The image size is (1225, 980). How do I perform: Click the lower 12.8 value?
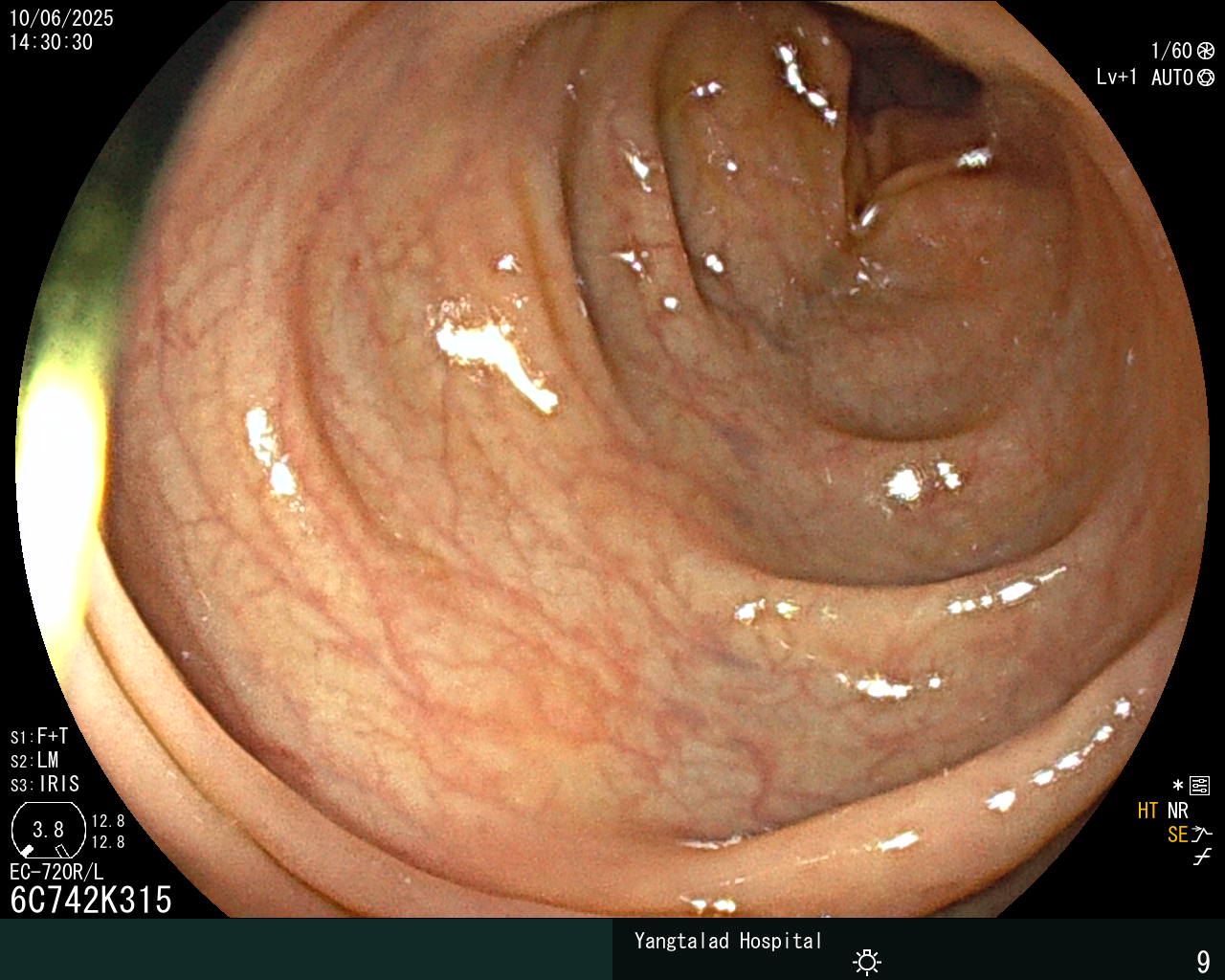click(108, 842)
